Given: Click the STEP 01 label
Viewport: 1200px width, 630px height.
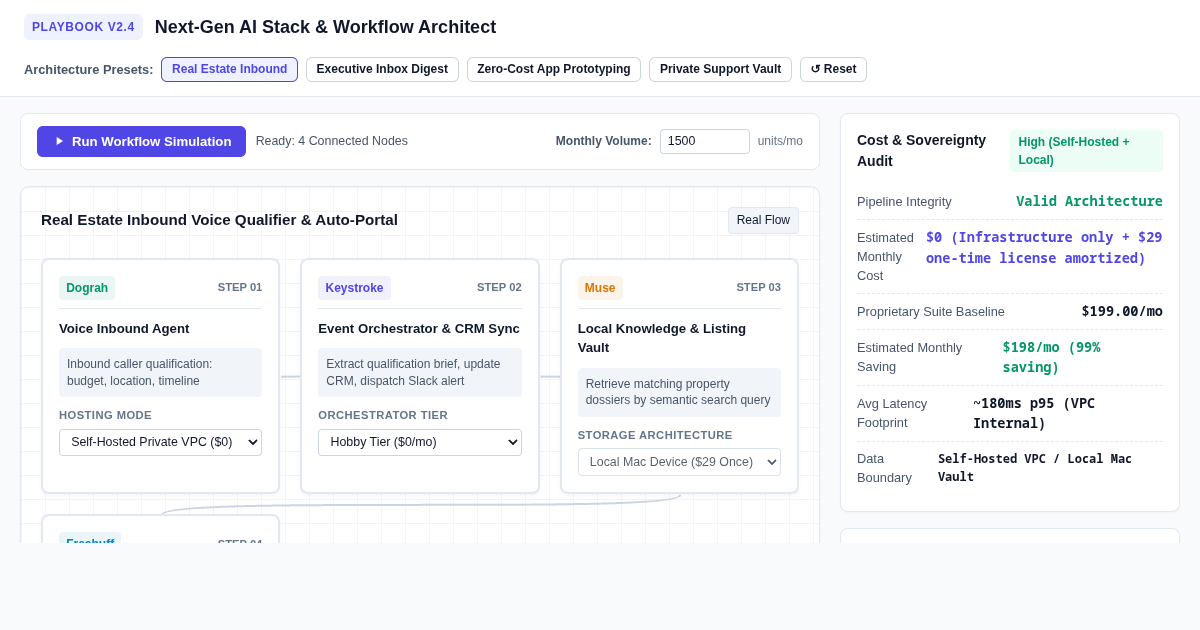Looking at the screenshot, I should (x=240, y=287).
